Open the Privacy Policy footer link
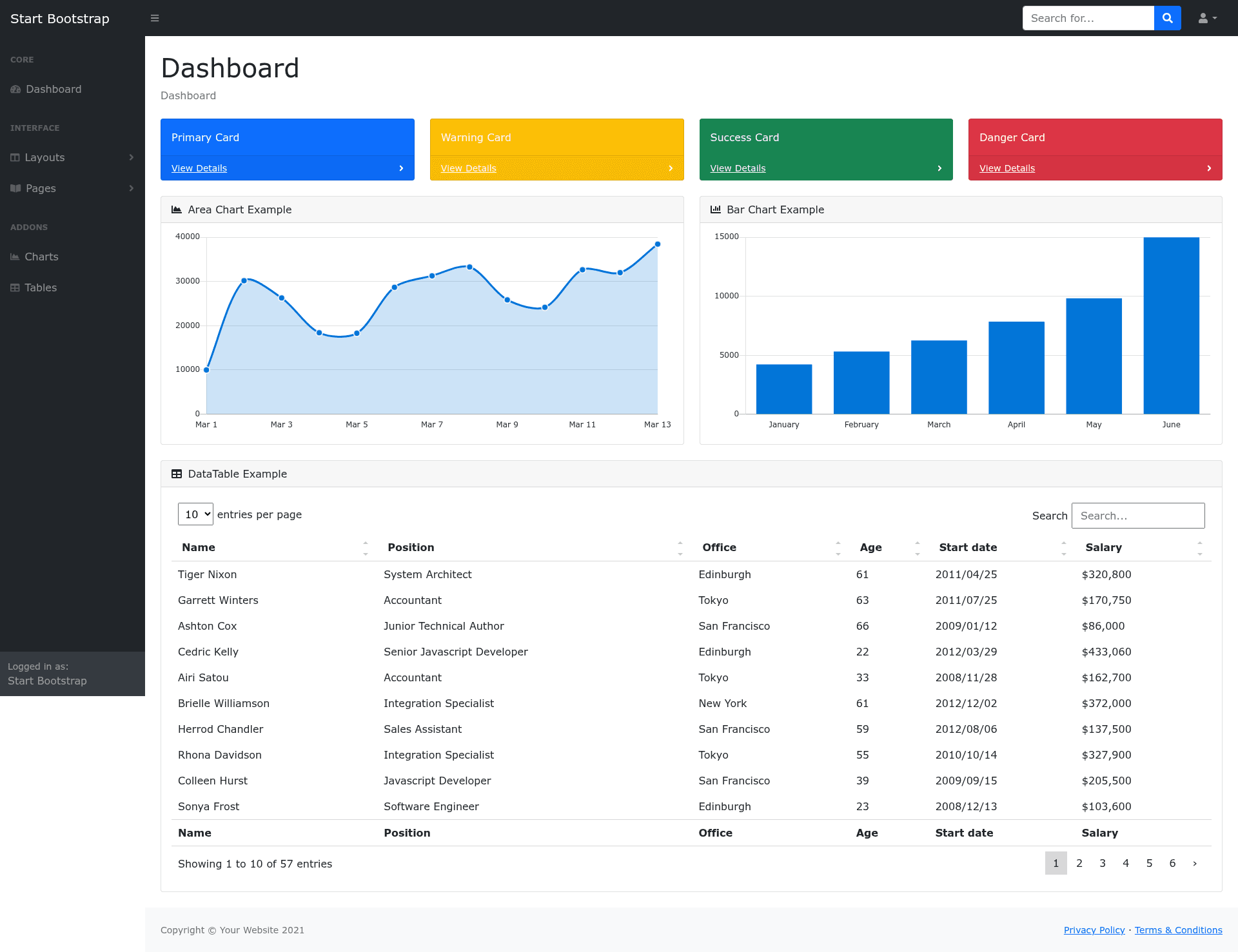This screenshot has height=952, width=1238. (1094, 930)
